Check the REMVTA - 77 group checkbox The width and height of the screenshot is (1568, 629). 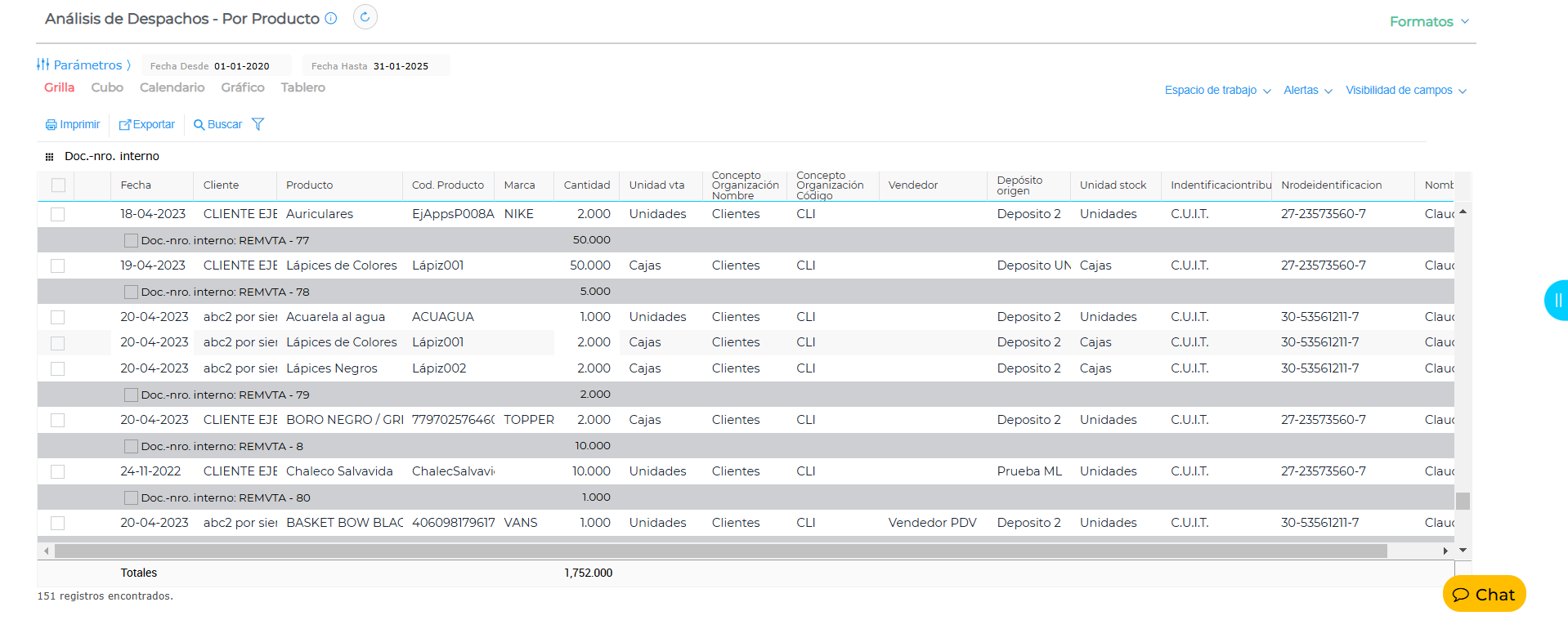point(131,240)
